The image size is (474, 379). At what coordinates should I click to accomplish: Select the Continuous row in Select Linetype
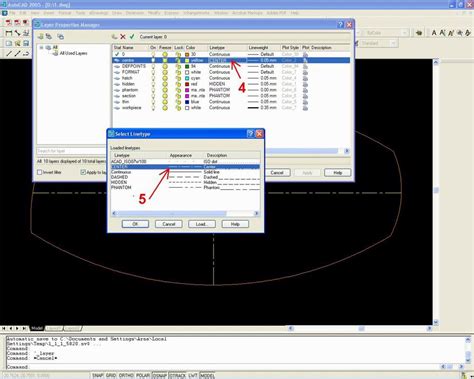click(185, 172)
